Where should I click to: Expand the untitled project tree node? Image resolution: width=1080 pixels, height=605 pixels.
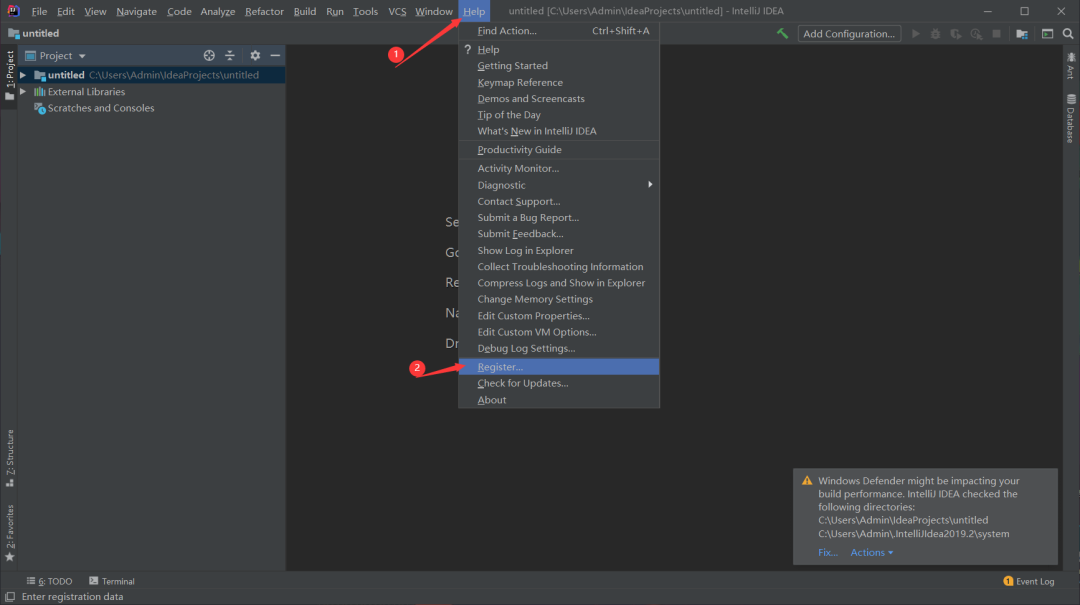pos(23,74)
